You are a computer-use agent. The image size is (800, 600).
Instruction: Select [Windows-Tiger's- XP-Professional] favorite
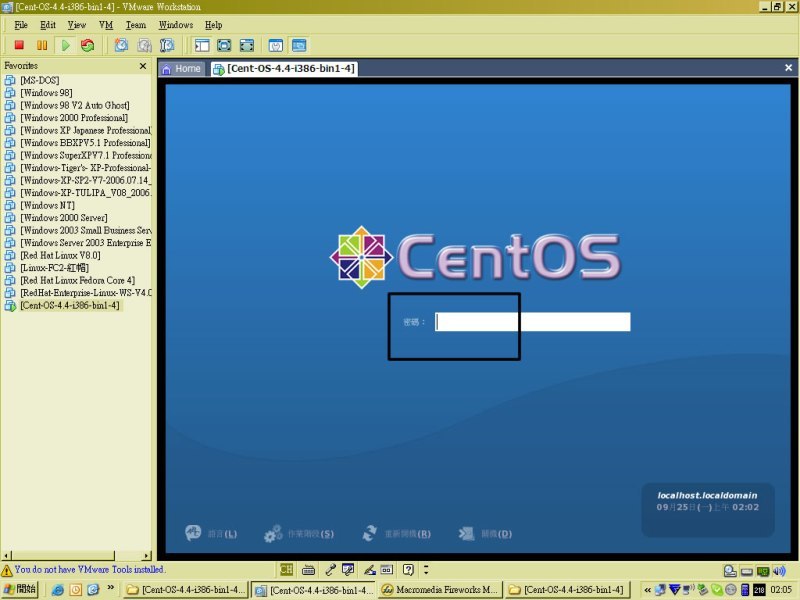[86, 167]
